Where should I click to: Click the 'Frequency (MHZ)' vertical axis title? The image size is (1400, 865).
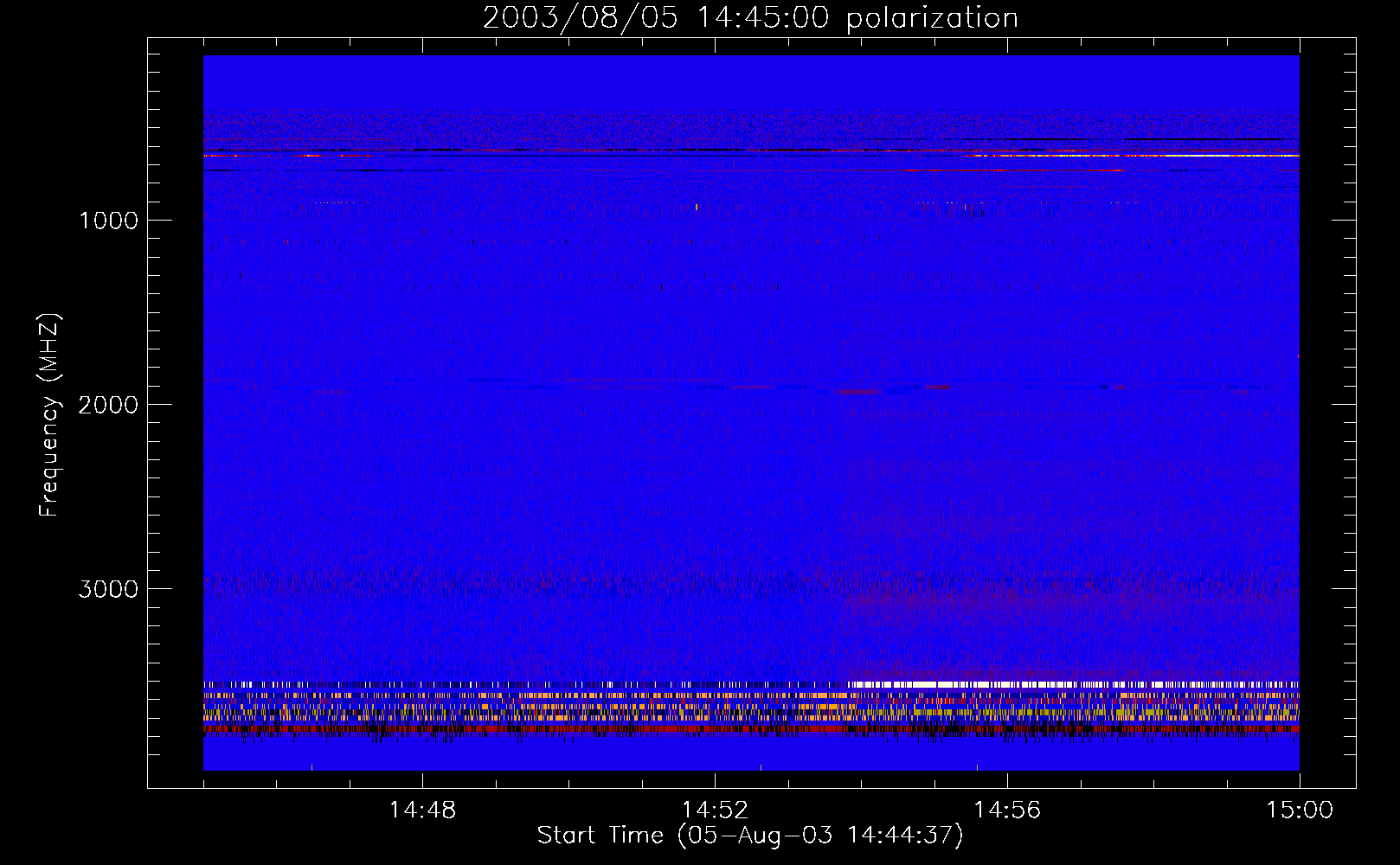tap(49, 415)
